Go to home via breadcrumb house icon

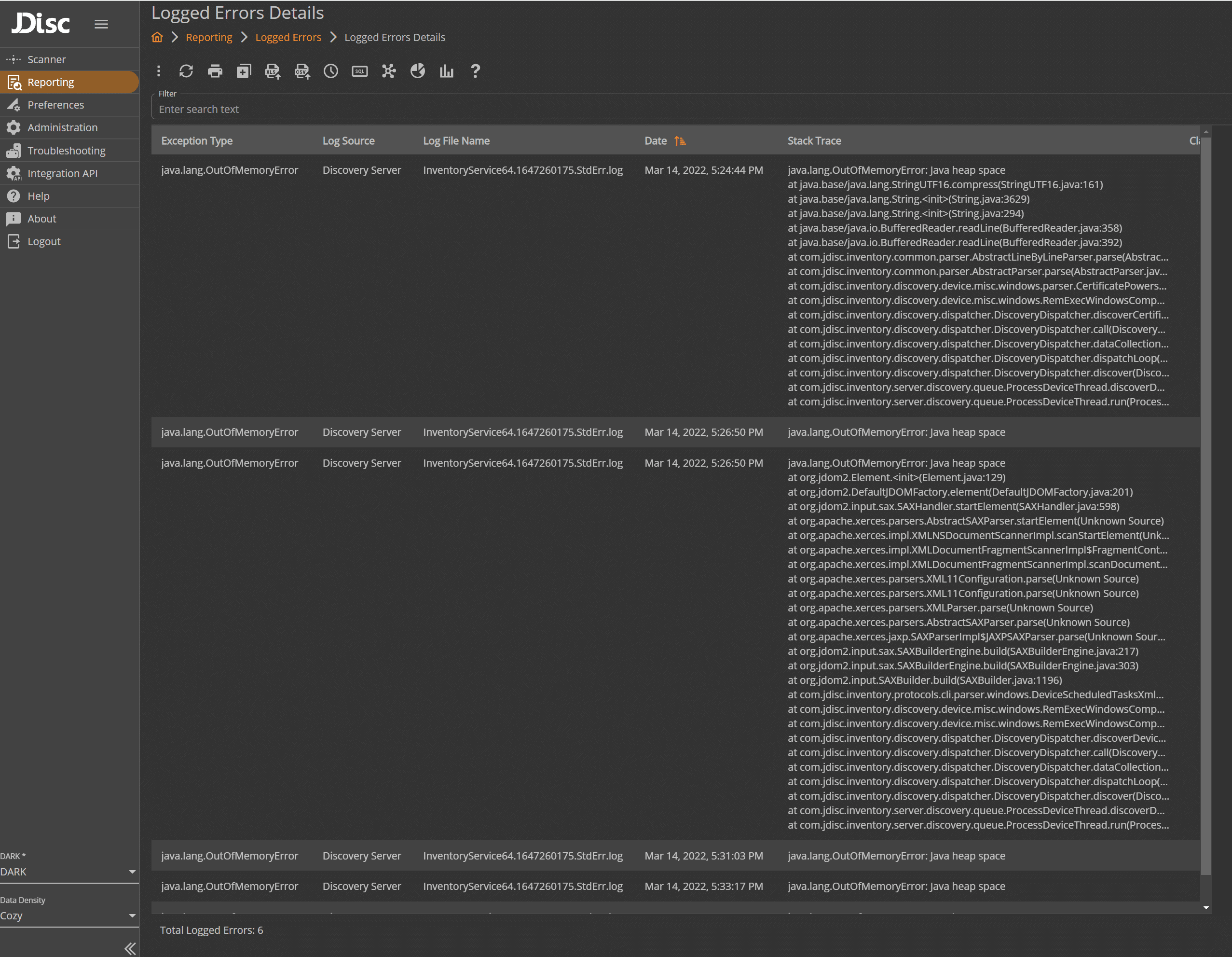157,37
